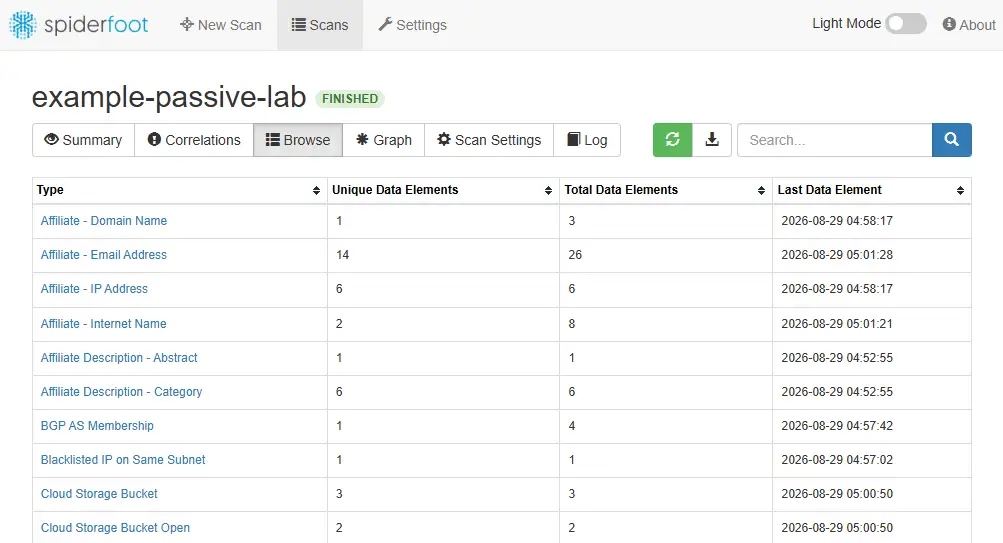1003x543 pixels.
Task: Open the Graph tab
Action: (384, 140)
